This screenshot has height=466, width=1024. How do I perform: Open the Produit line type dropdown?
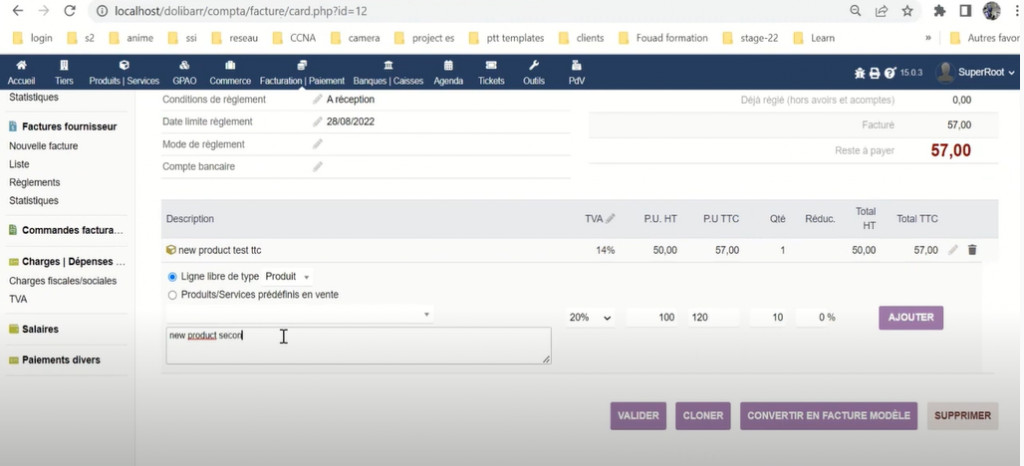point(288,276)
